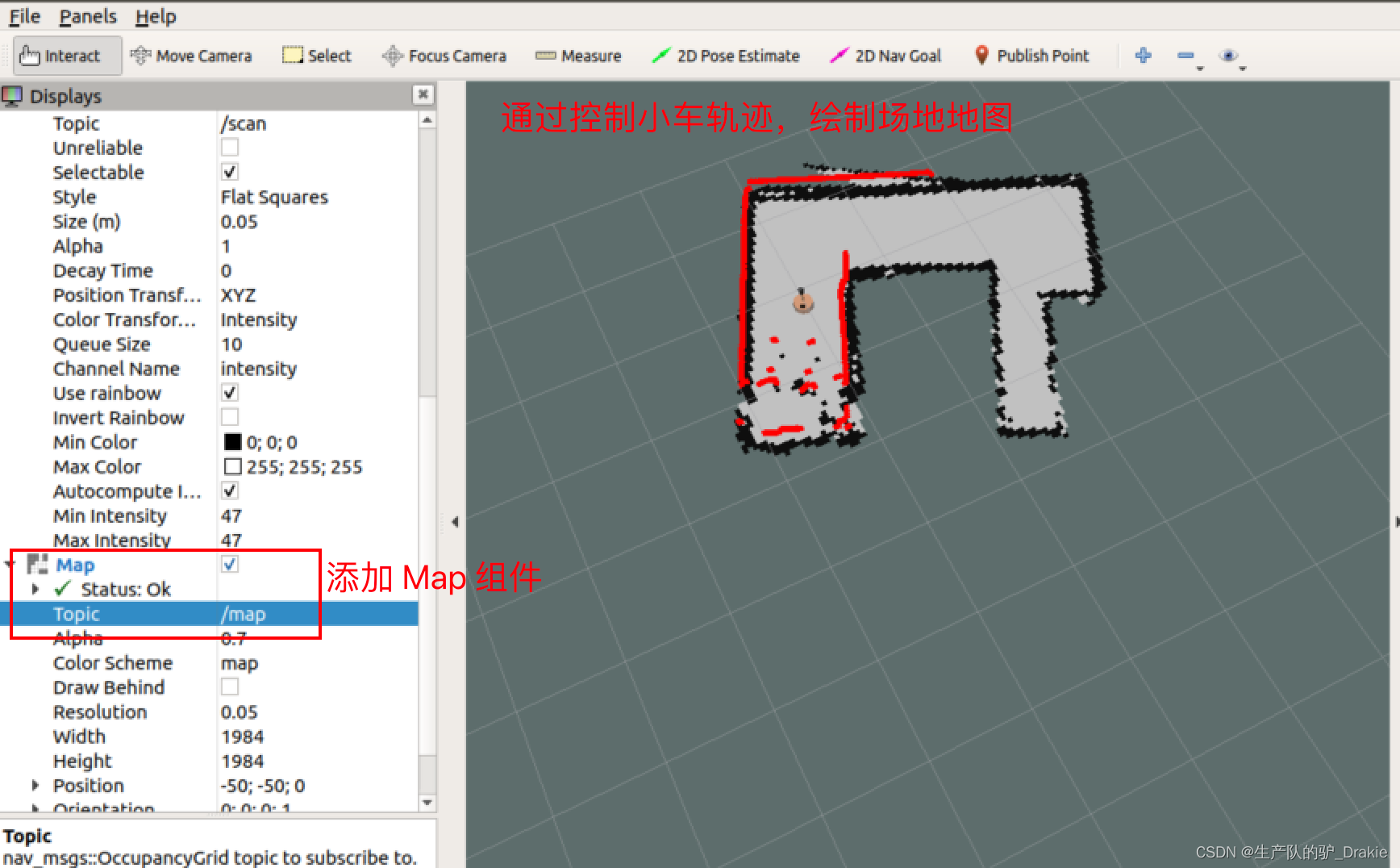Click the robot model in 3D view
The height and width of the screenshot is (868, 1400).
(x=802, y=302)
